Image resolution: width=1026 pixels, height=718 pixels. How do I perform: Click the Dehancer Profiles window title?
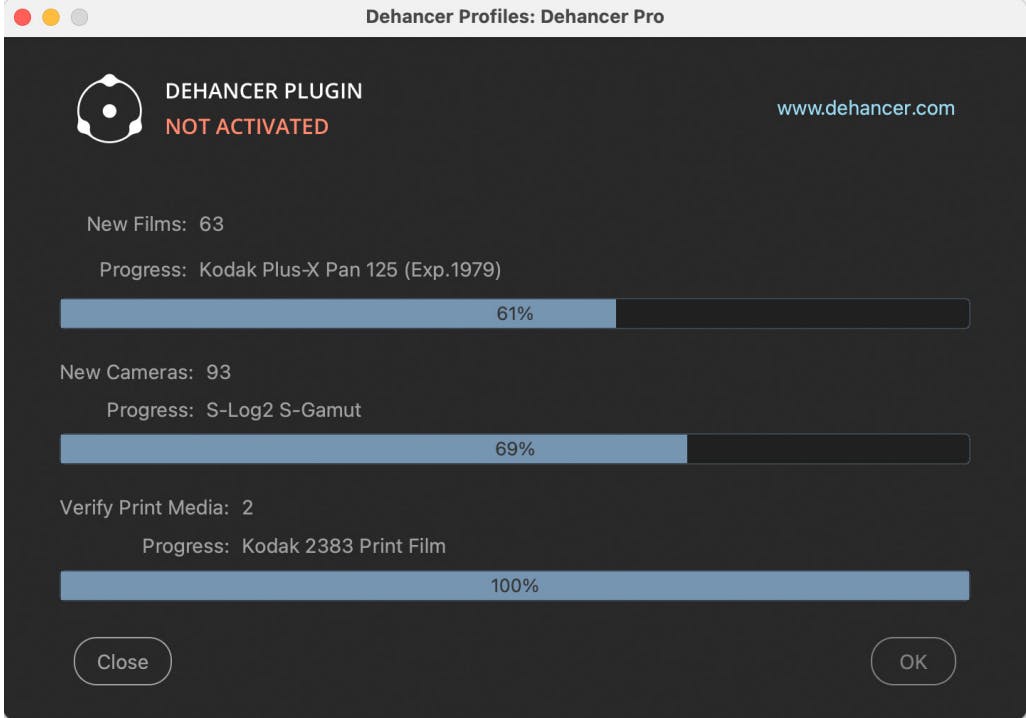point(514,17)
